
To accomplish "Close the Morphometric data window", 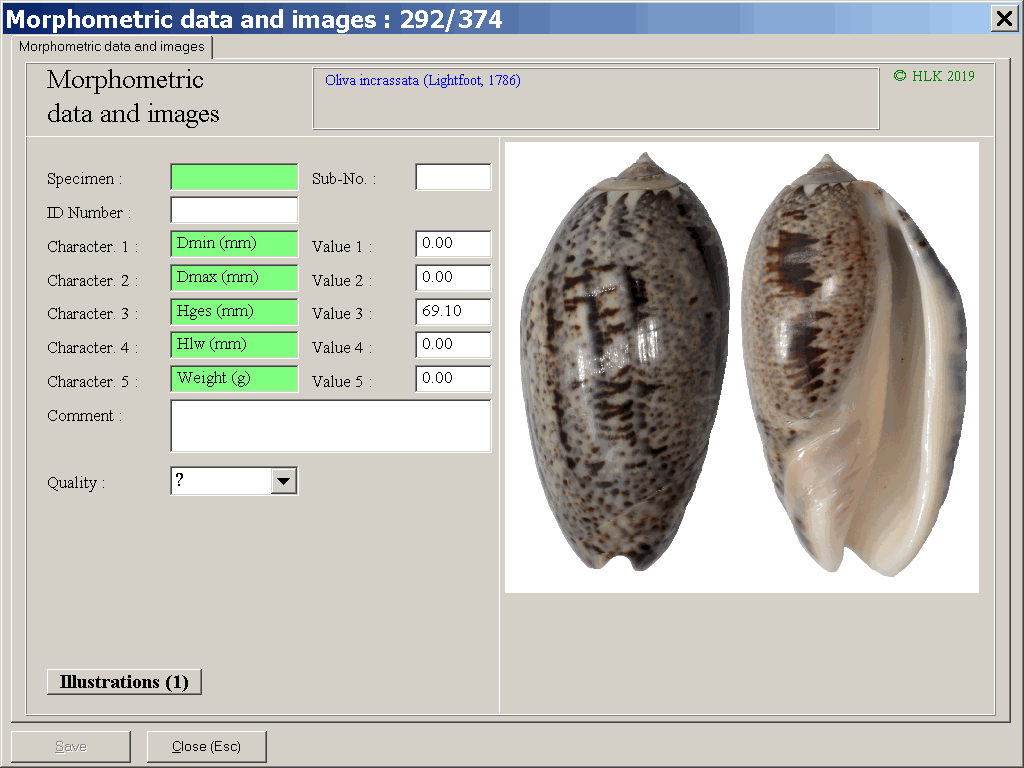I will click(1003, 18).
